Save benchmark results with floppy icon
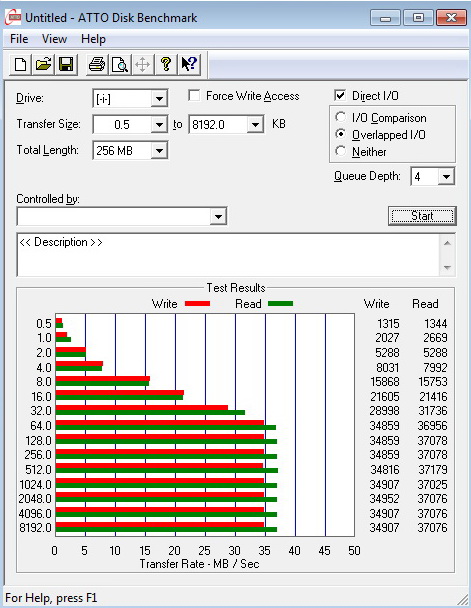 pos(66,64)
